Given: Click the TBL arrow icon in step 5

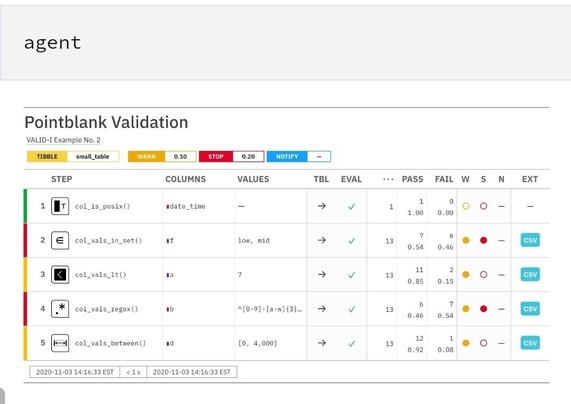Looking at the screenshot, I should (x=322, y=343).
